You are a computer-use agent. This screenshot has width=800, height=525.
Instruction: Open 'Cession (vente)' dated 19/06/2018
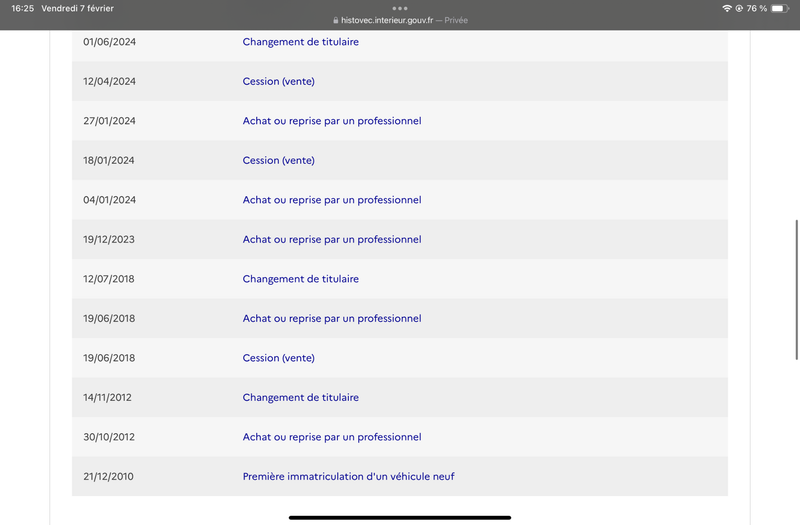(279, 358)
